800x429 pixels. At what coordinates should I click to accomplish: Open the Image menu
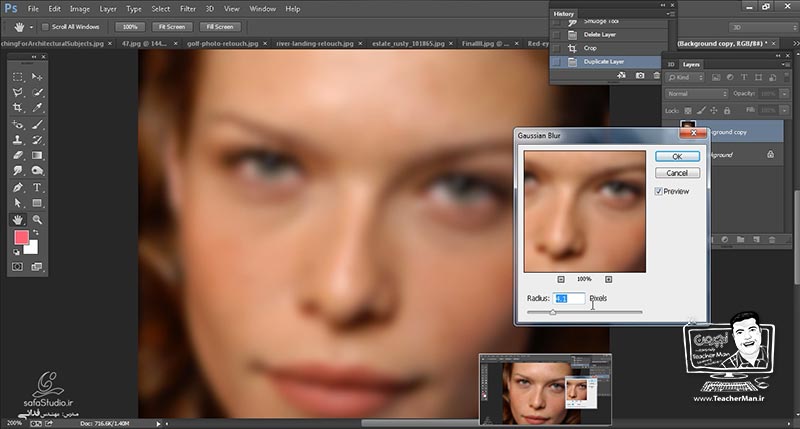click(x=80, y=9)
